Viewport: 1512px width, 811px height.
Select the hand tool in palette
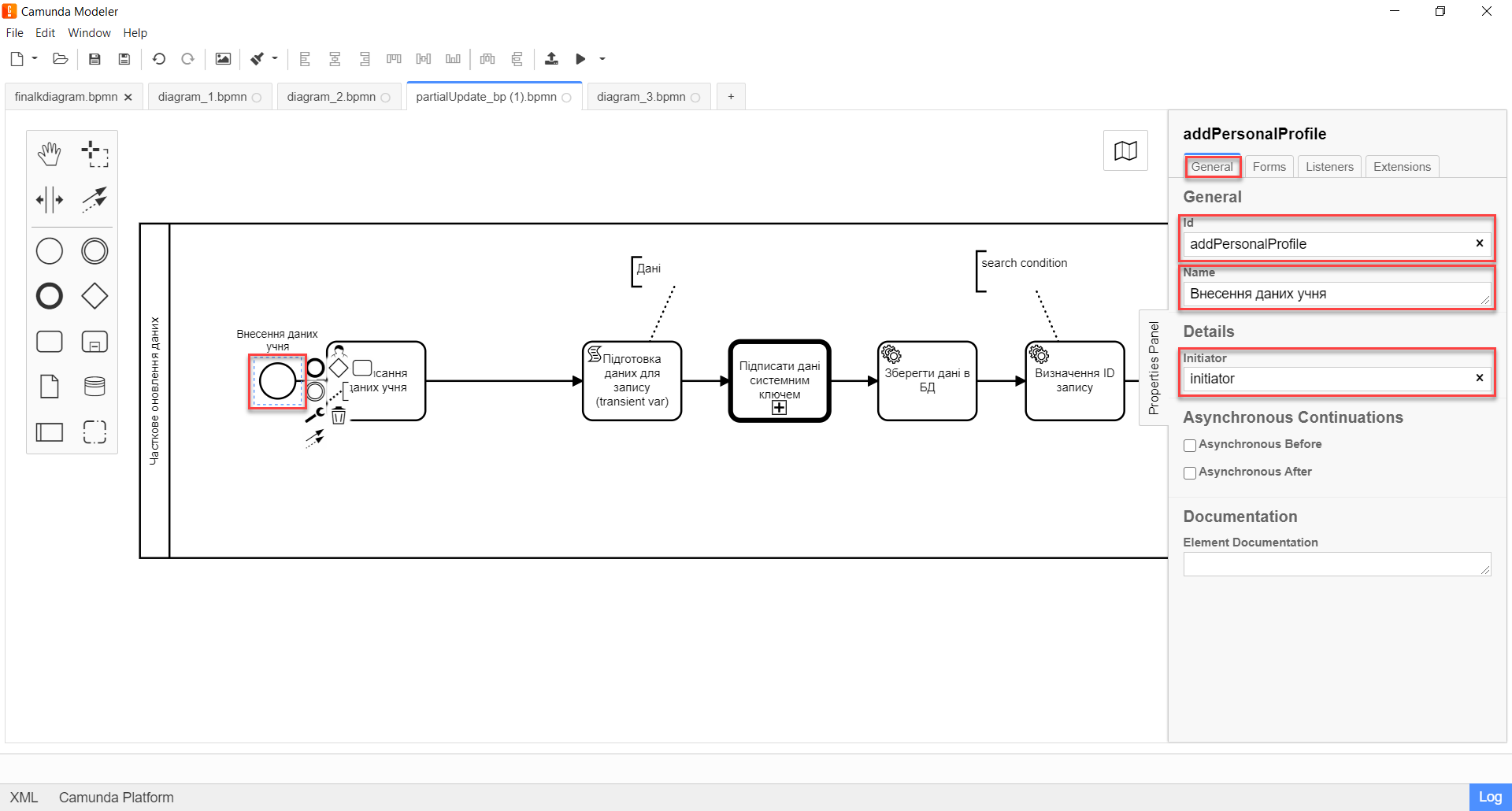pyautogui.click(x=50, y=154)
